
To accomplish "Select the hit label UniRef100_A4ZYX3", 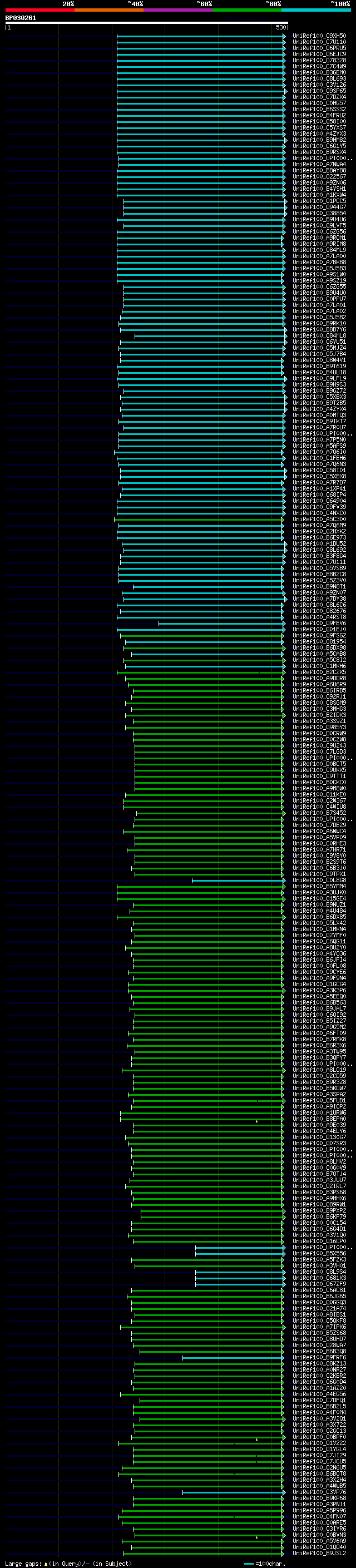I will pos(319,134).
